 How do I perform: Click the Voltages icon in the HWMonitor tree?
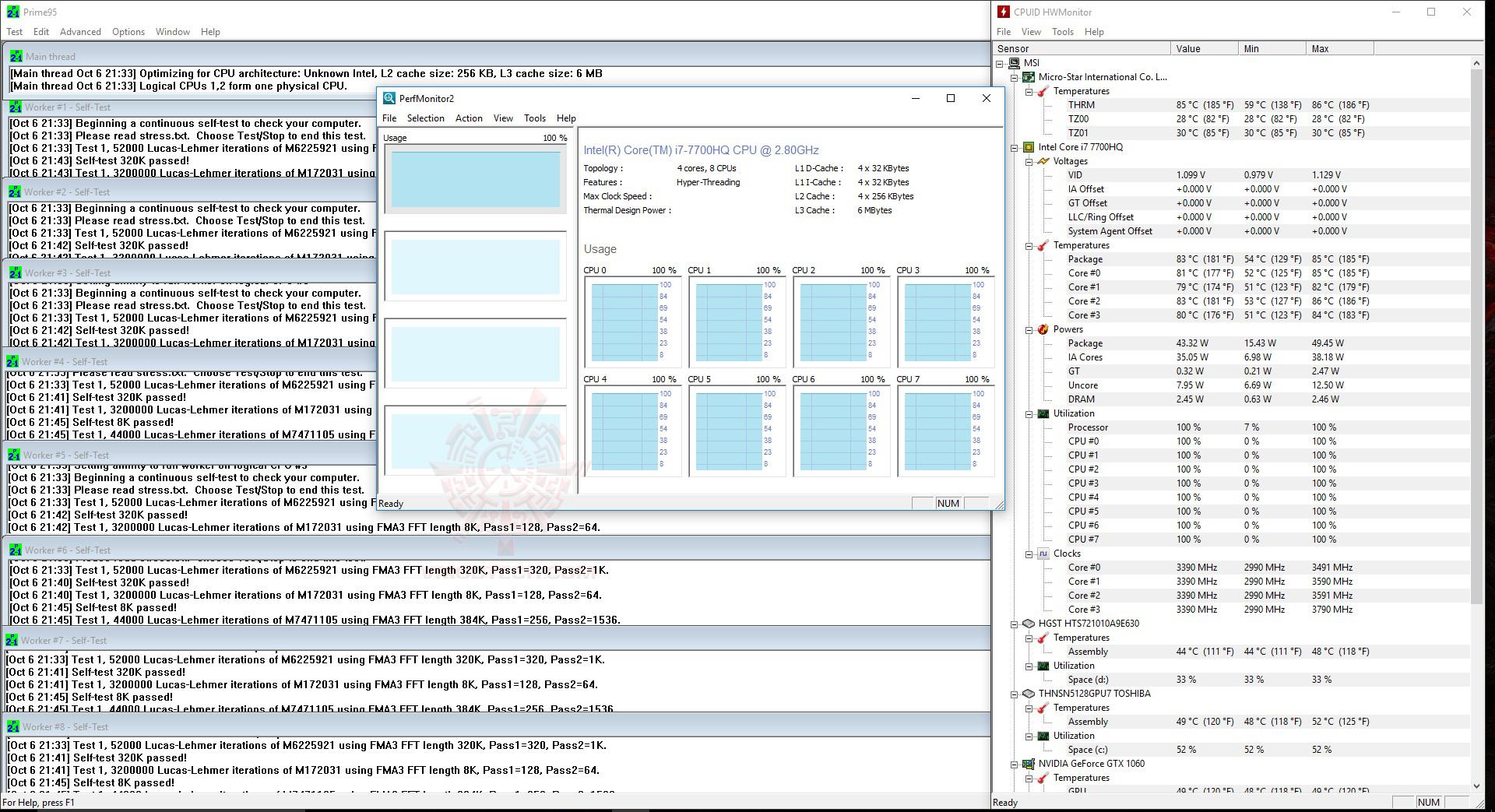click(x=1043, y=161)
